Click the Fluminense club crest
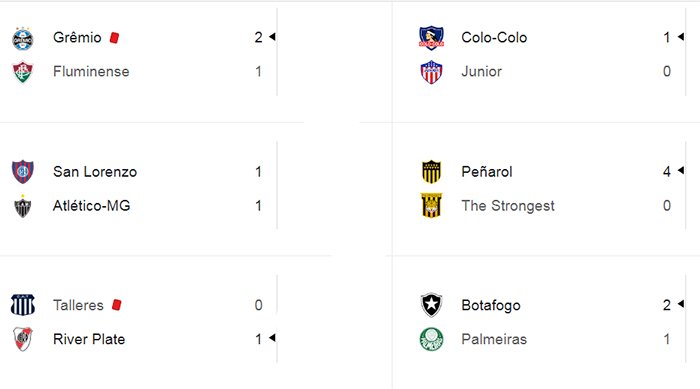700x389 pixels. [x=23, y=72]
